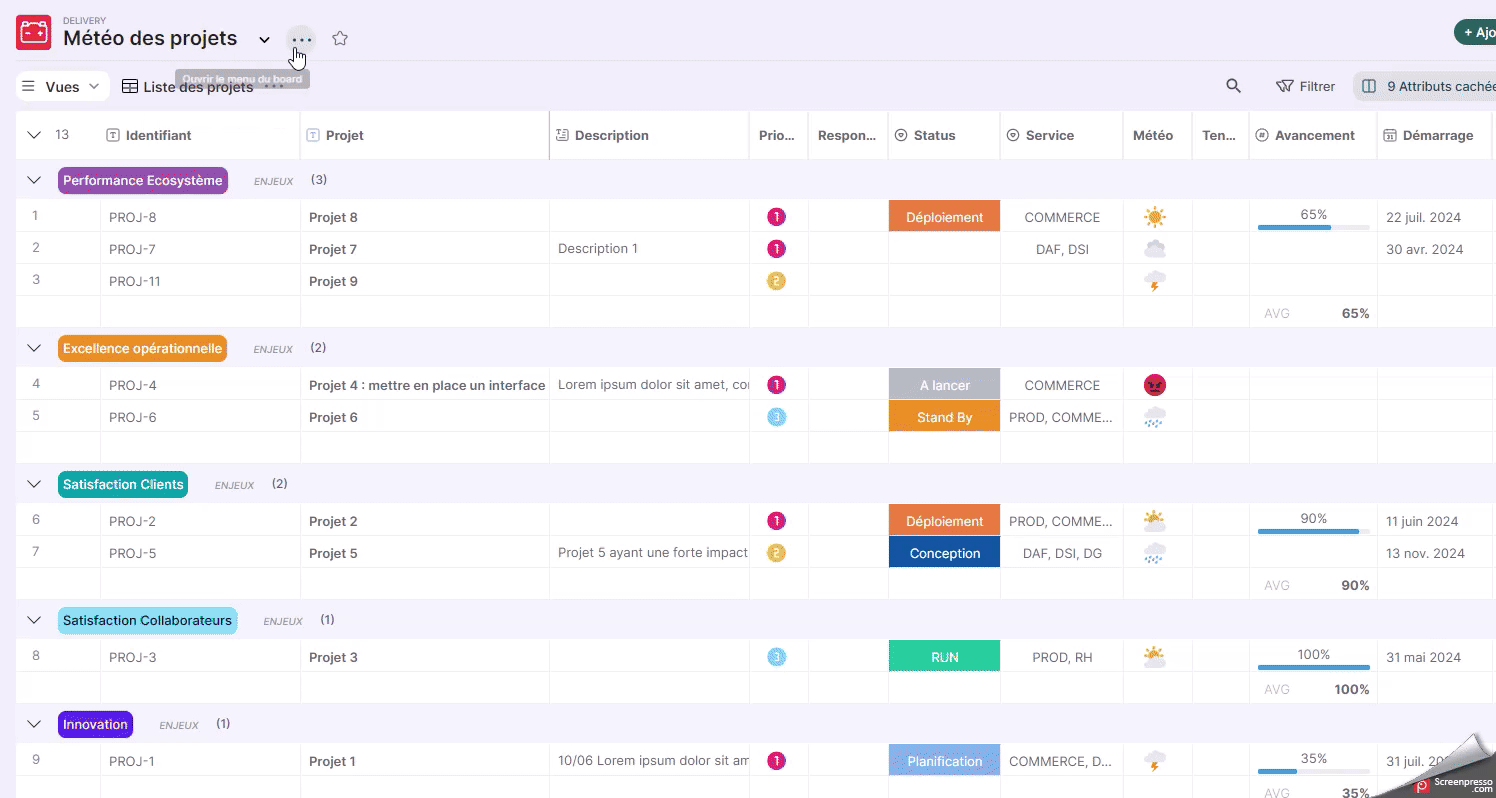
Task: Click the search magnifier icon
Action: pos(1233,86)
